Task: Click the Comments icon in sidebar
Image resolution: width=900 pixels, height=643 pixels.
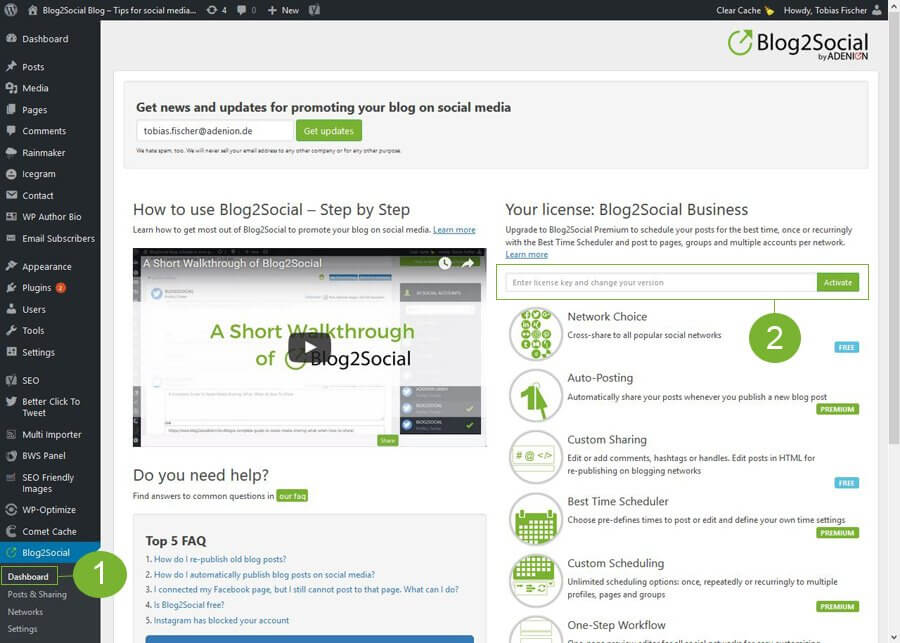Action: tap(11, 131)
